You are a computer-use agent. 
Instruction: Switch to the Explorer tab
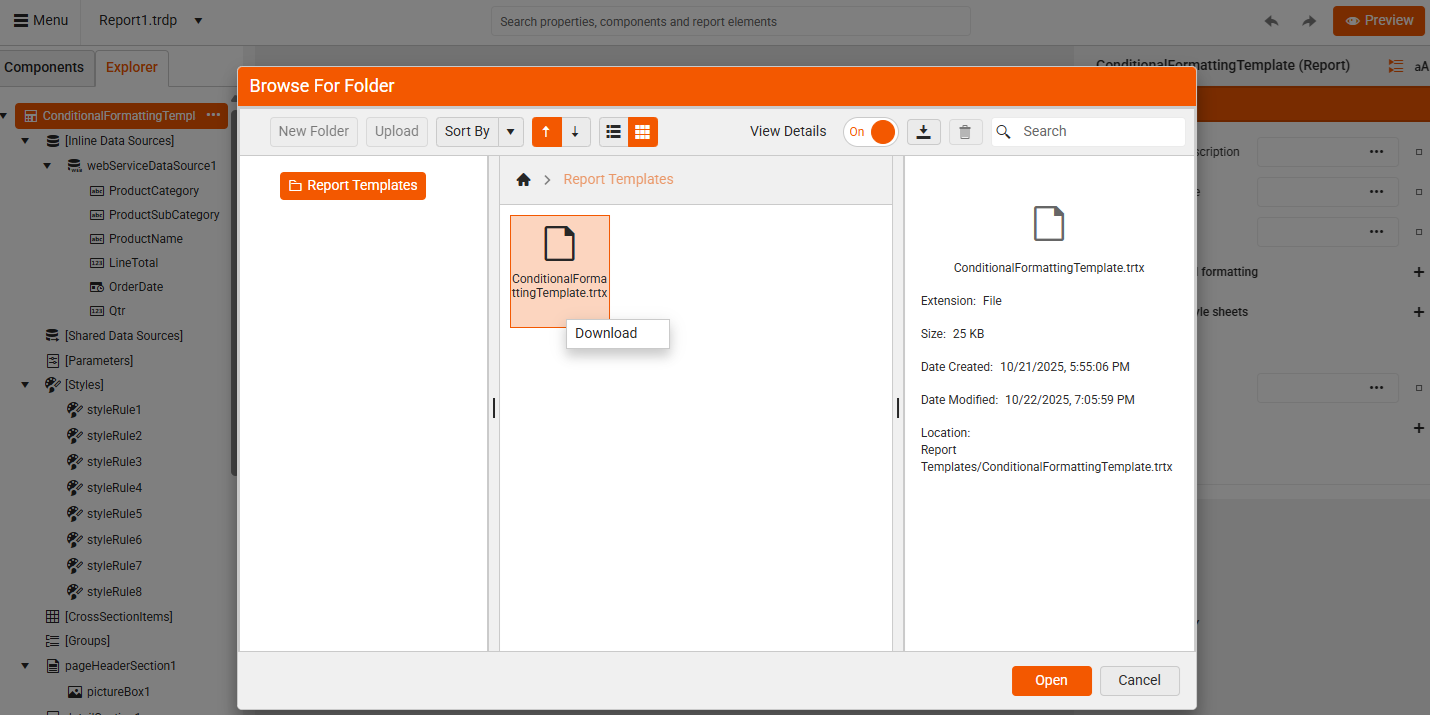pos(132,68)
